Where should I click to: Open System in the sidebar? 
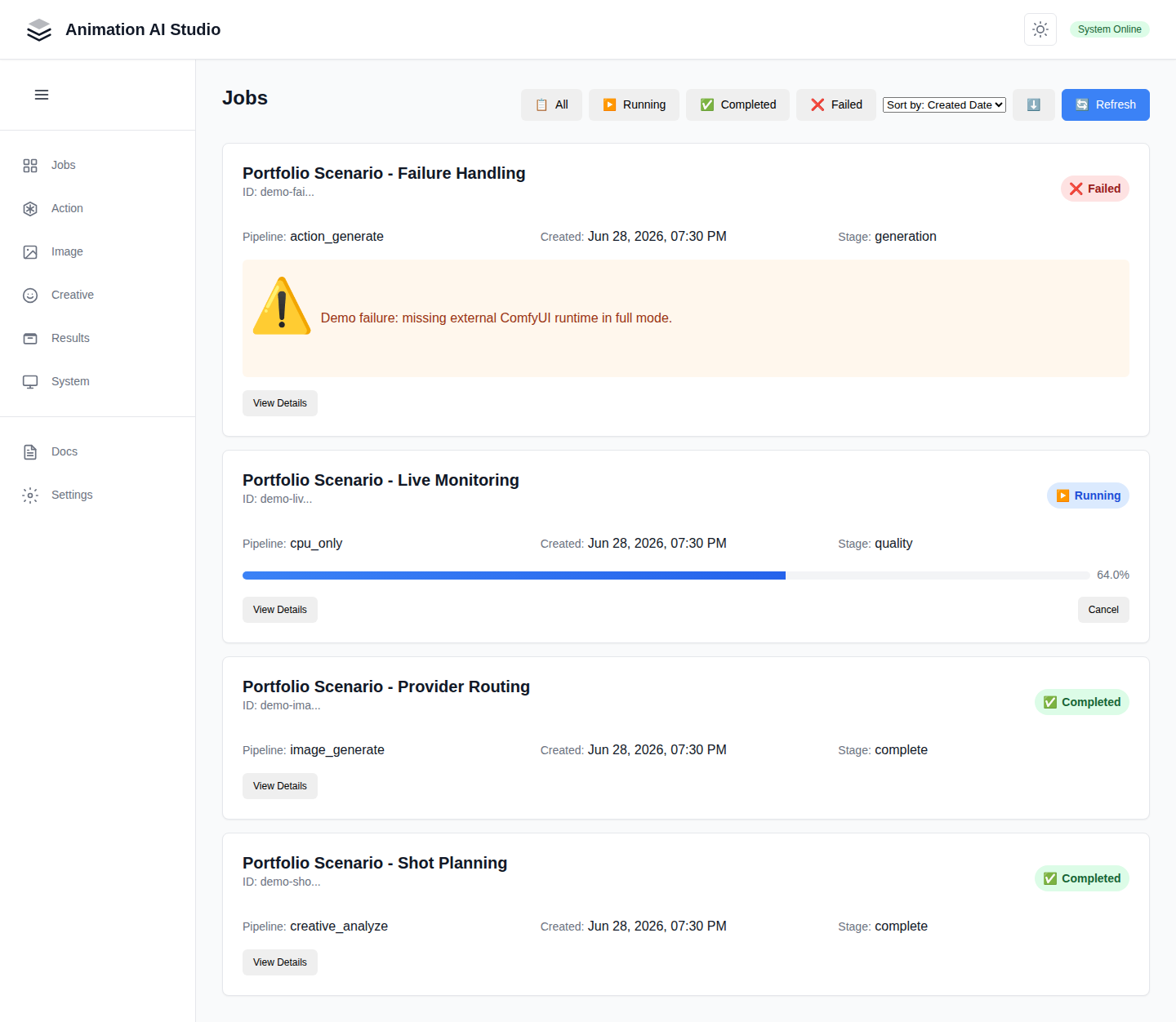pos(98,382)
